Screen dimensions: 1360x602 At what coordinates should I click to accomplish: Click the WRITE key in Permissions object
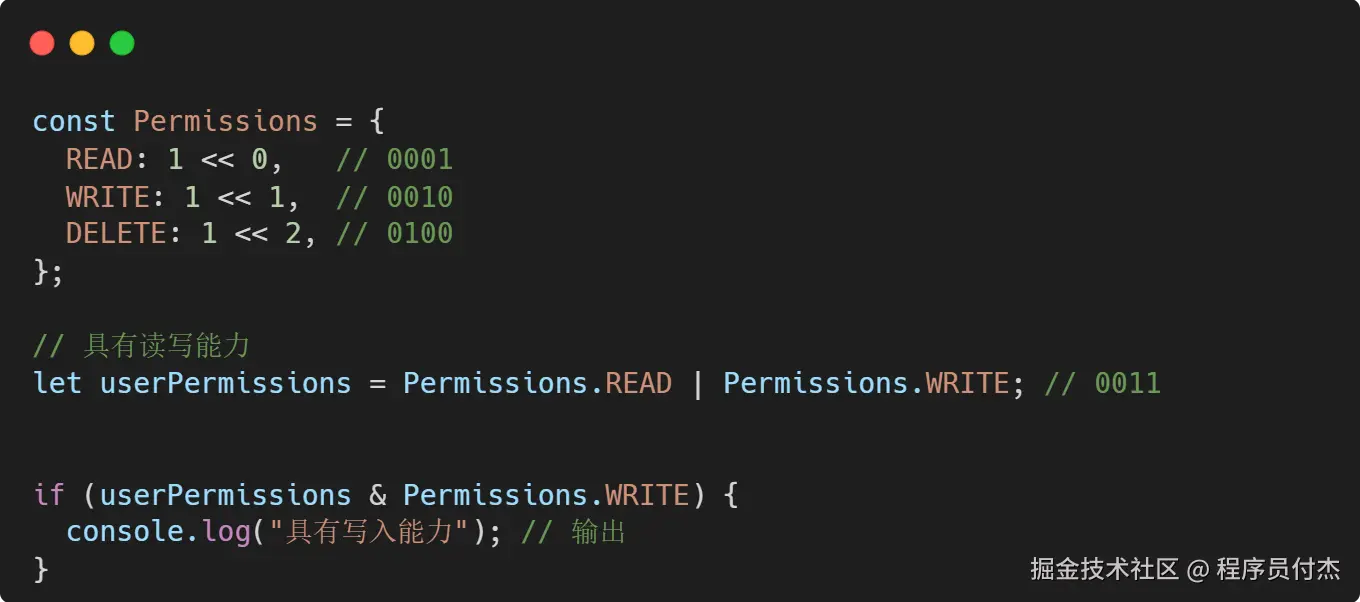(x=107, y=196)
